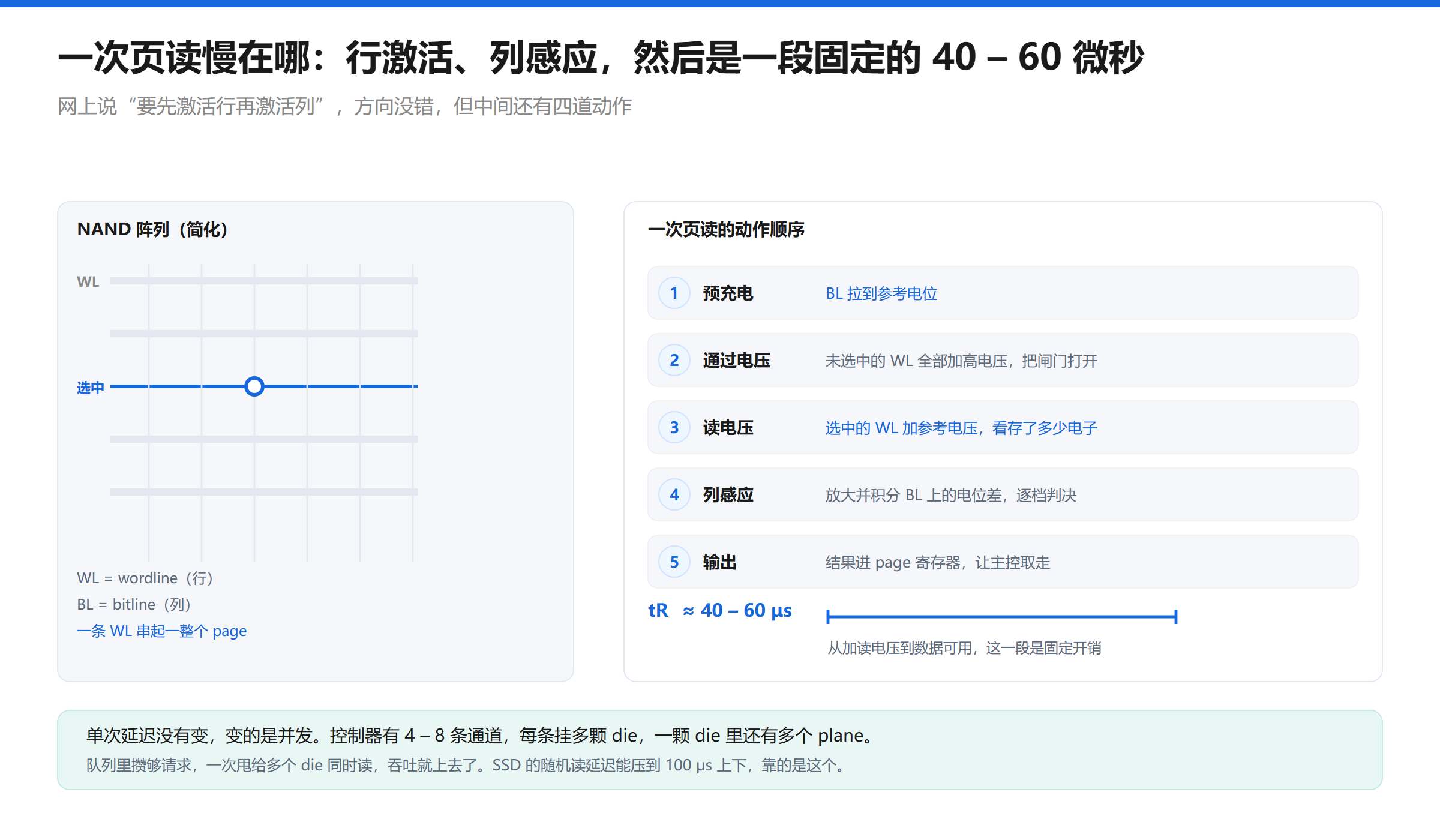
Task: Click the blue tR duration bar
Action: pos(1001,616)
